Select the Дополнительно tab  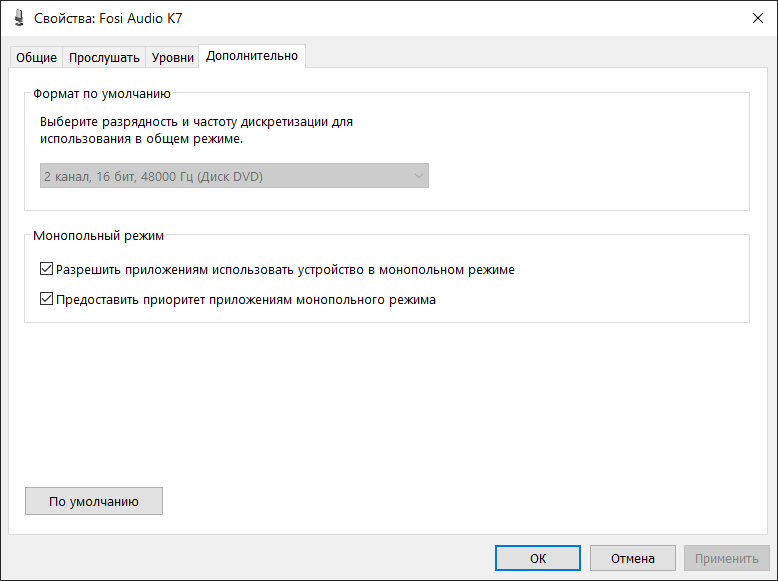tap(252, 56)
